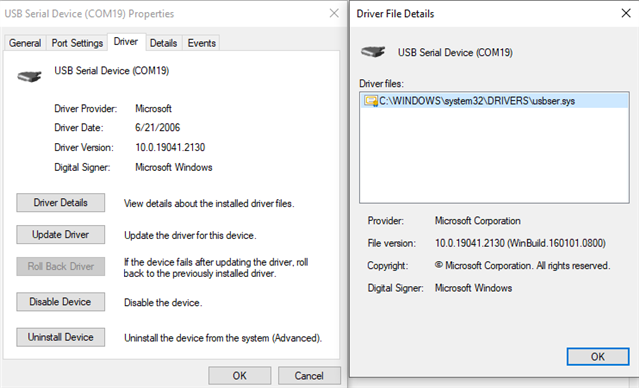Switch to the Details tab
This screenshot has width=639, height=388.
pyautogui.click(x=163, y=43)
